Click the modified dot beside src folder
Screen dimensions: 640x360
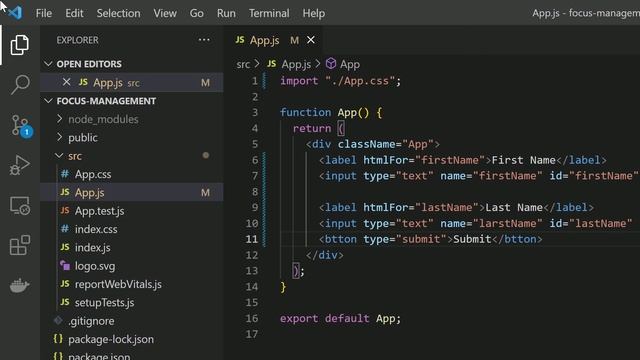coord(206,155)
